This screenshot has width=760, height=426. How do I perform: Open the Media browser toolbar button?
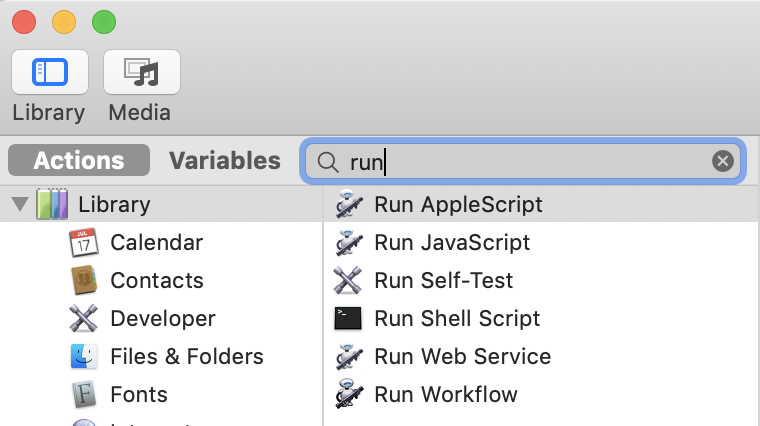click(142, 72)
